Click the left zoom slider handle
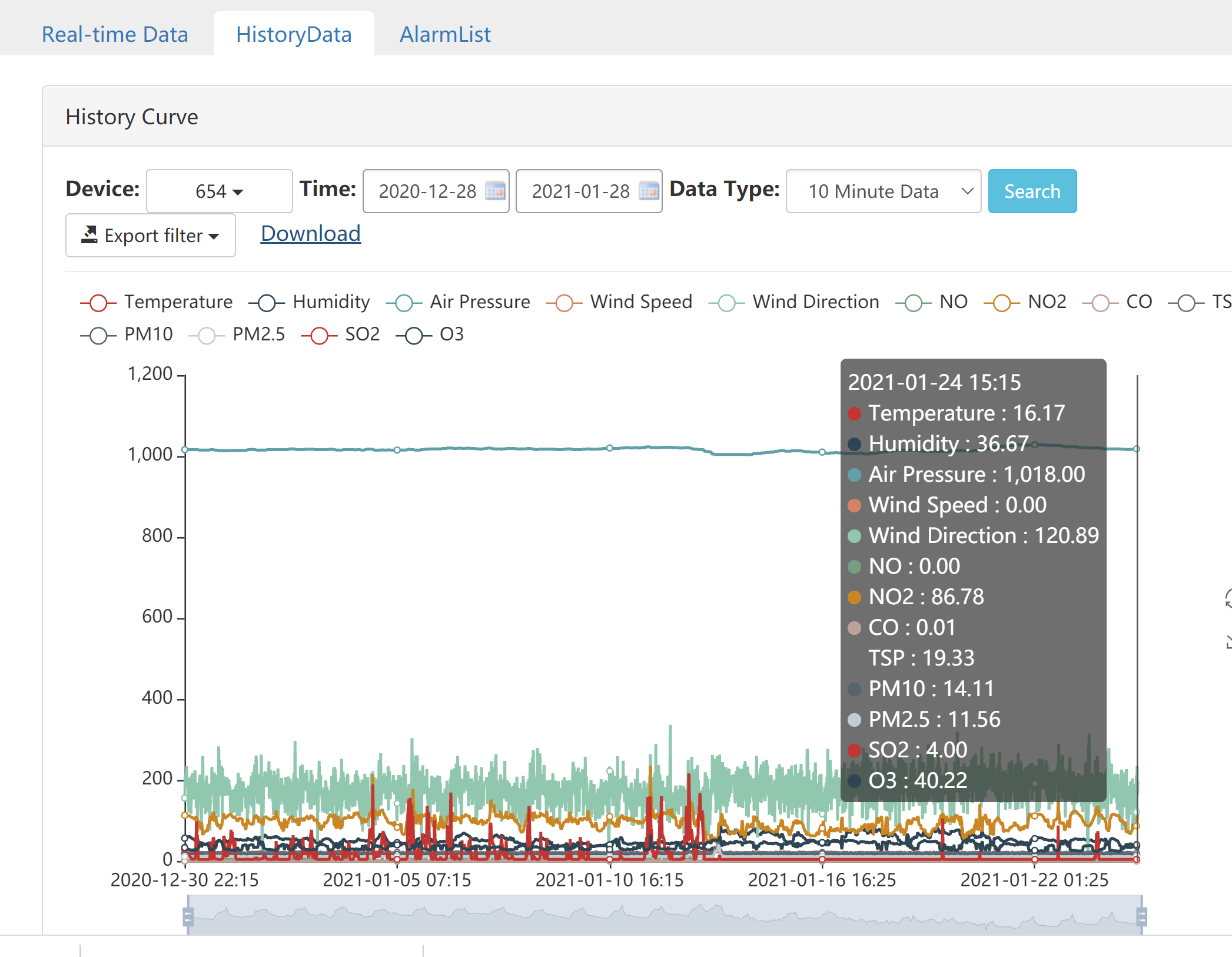The width and height of the screenshot is (1232, 957). click(188, 917)
